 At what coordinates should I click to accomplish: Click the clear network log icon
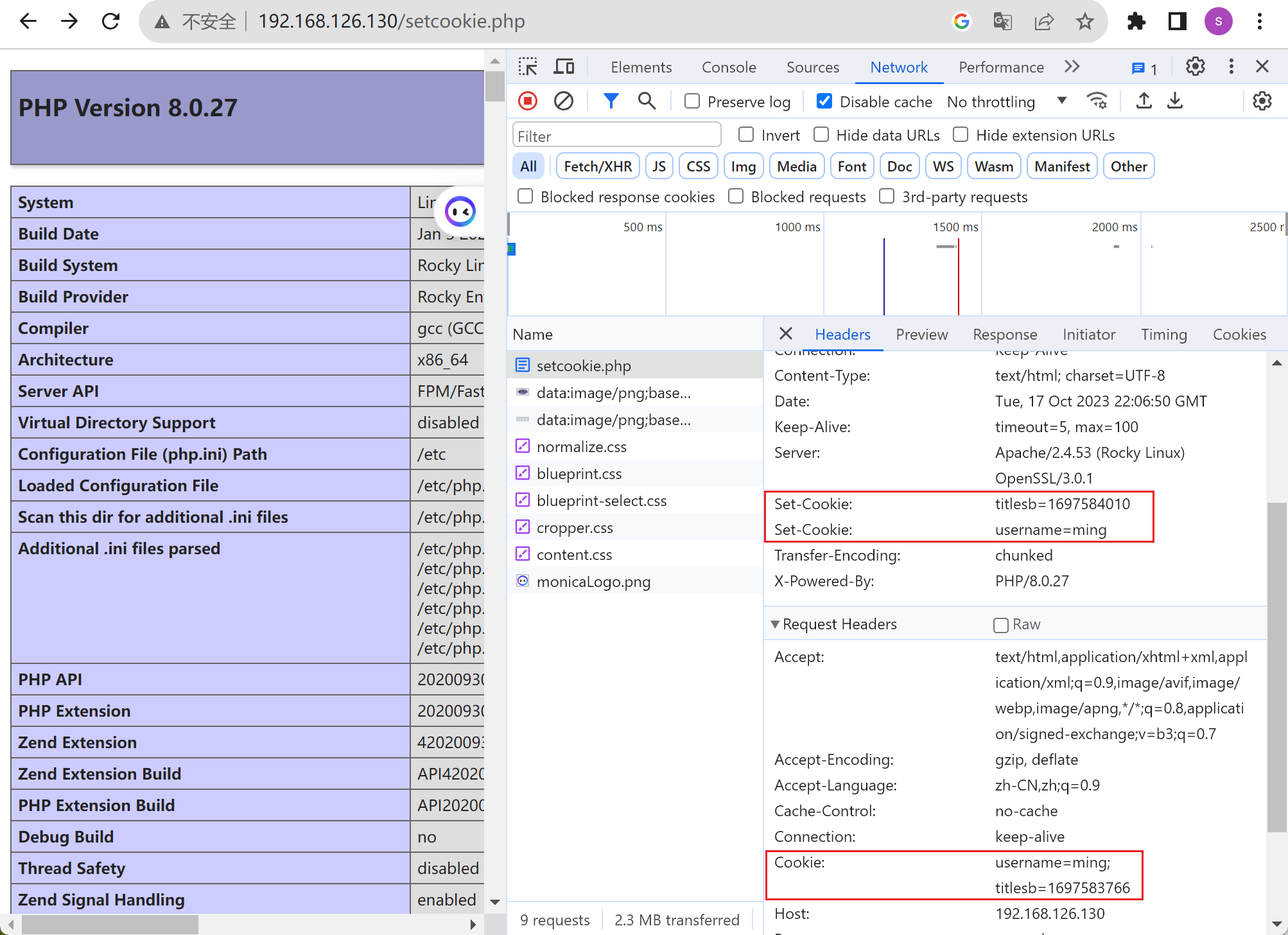click(563, 101)
